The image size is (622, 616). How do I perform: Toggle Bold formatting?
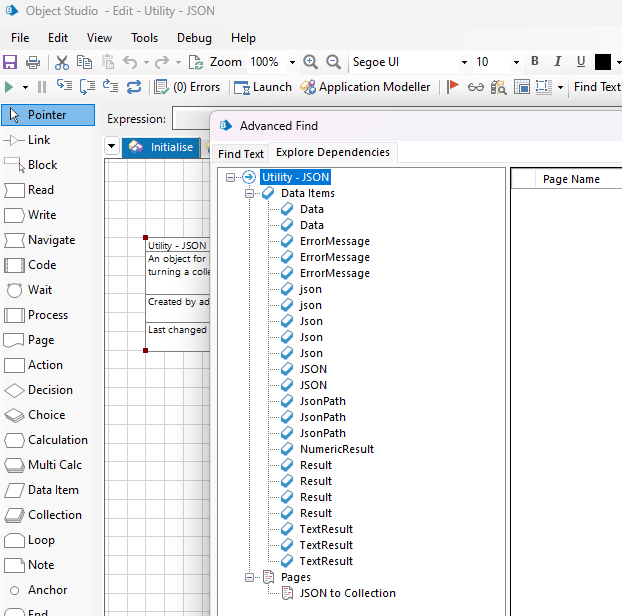(x=535, y=61)
